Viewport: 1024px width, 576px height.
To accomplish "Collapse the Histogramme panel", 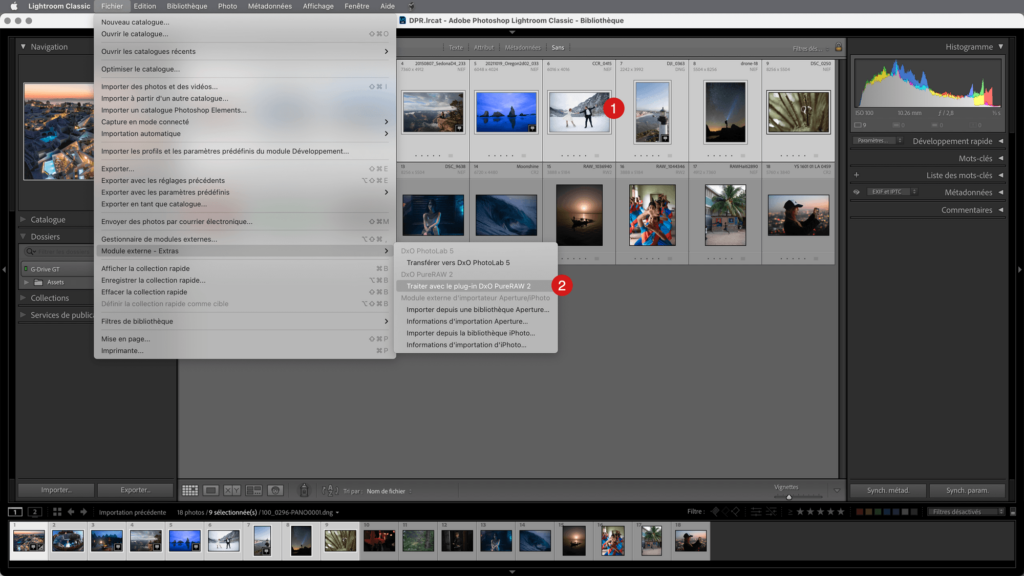I will point(1000,46).
